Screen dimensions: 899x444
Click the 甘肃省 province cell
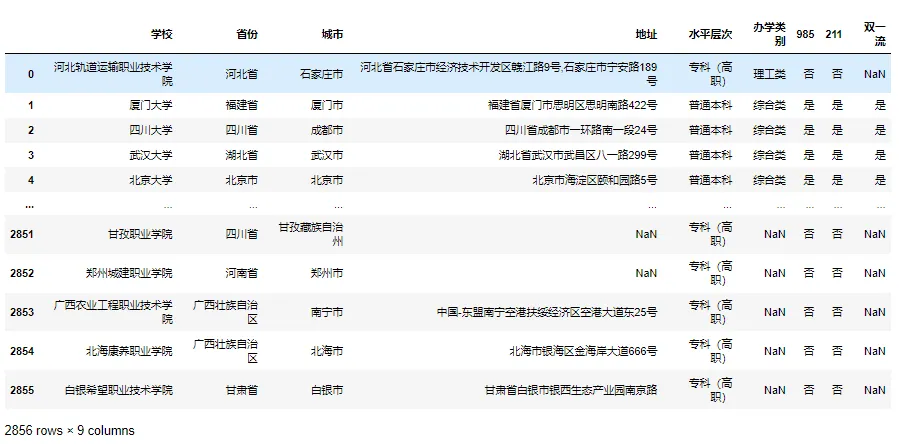click(241, 390)
